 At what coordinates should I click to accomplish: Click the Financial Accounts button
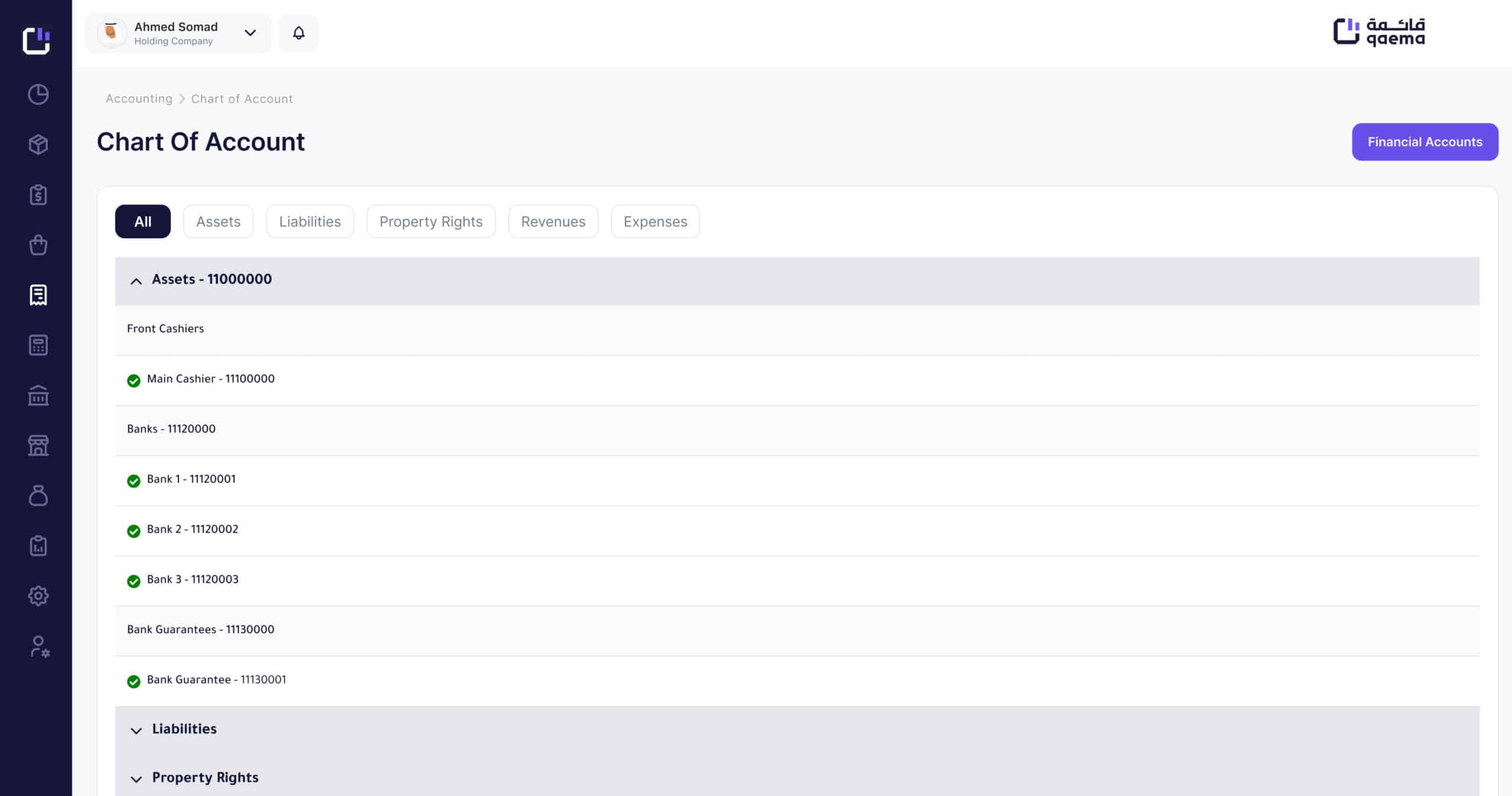[1424, 142]
